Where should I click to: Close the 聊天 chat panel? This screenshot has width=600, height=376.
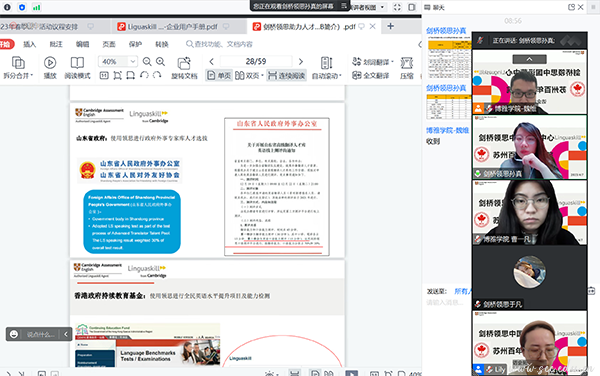click(580, 7)
